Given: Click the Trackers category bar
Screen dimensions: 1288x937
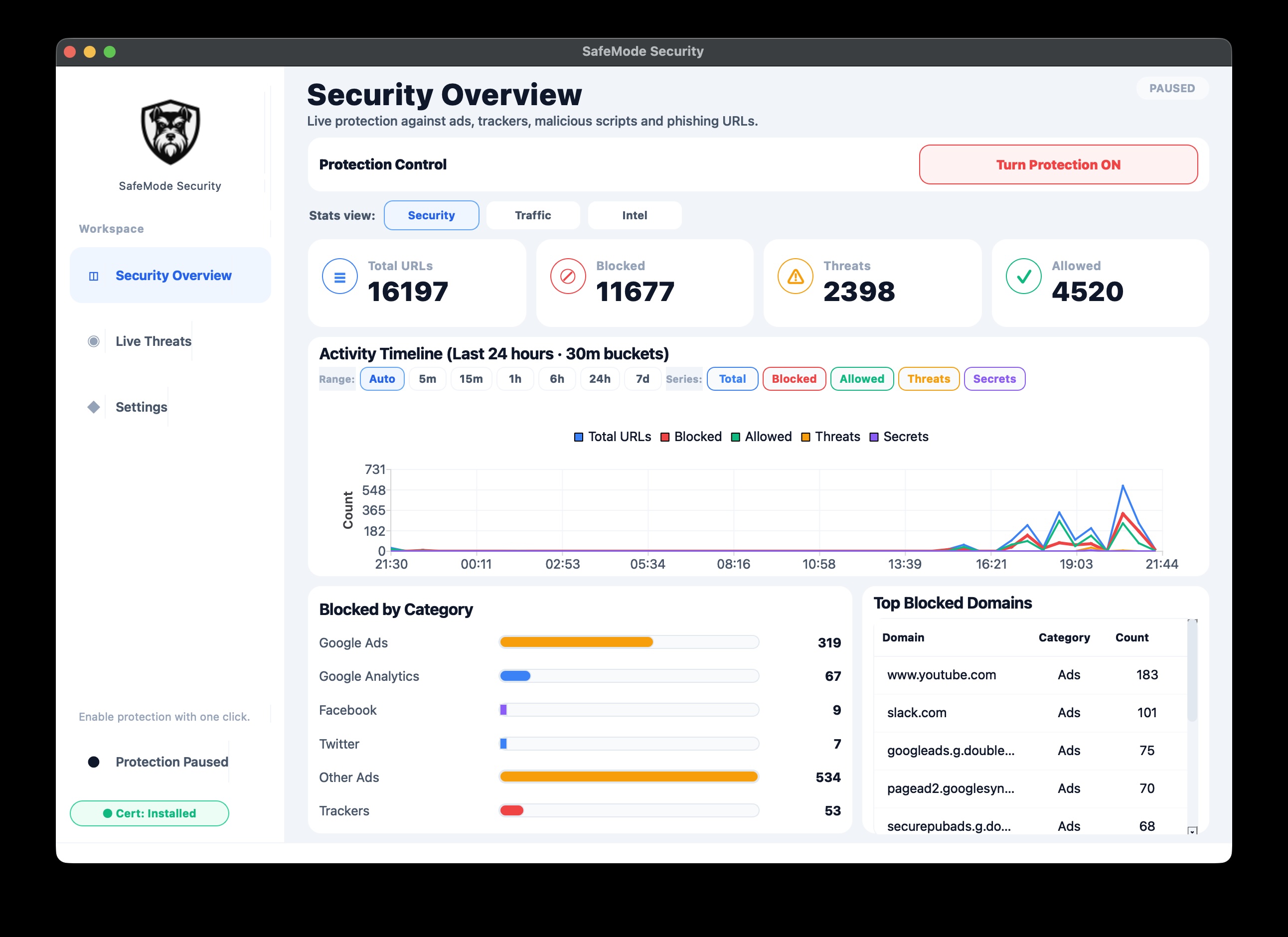Looking at the screenshot, I should [629, 810].
